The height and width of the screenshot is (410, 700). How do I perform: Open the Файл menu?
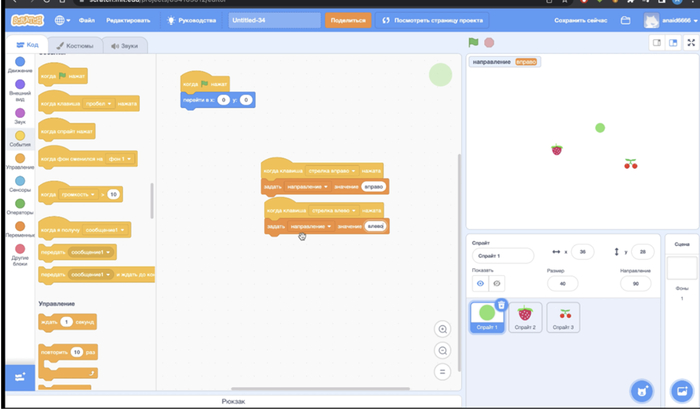pos(87,20)
